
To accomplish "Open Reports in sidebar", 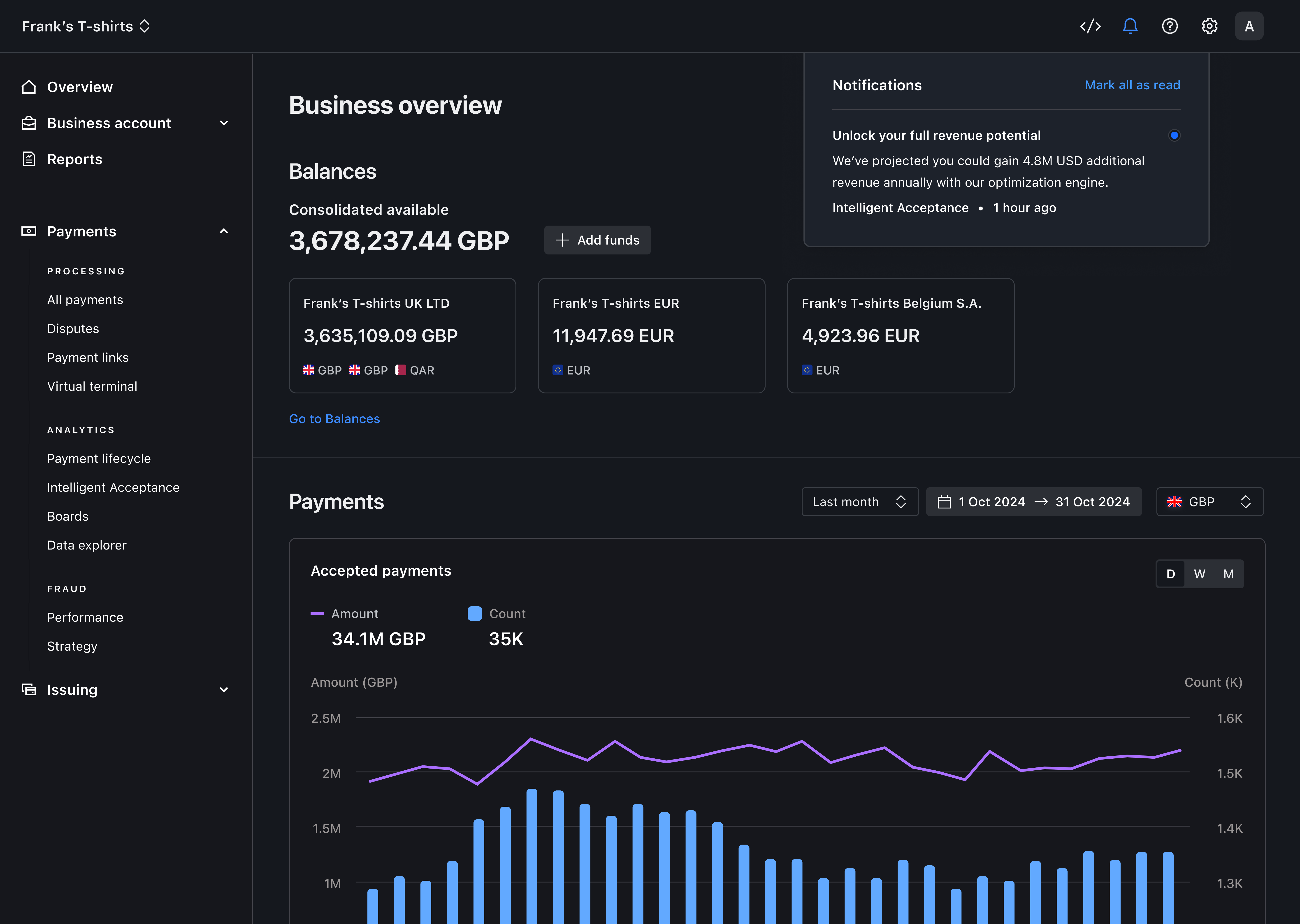I will 74,159.
